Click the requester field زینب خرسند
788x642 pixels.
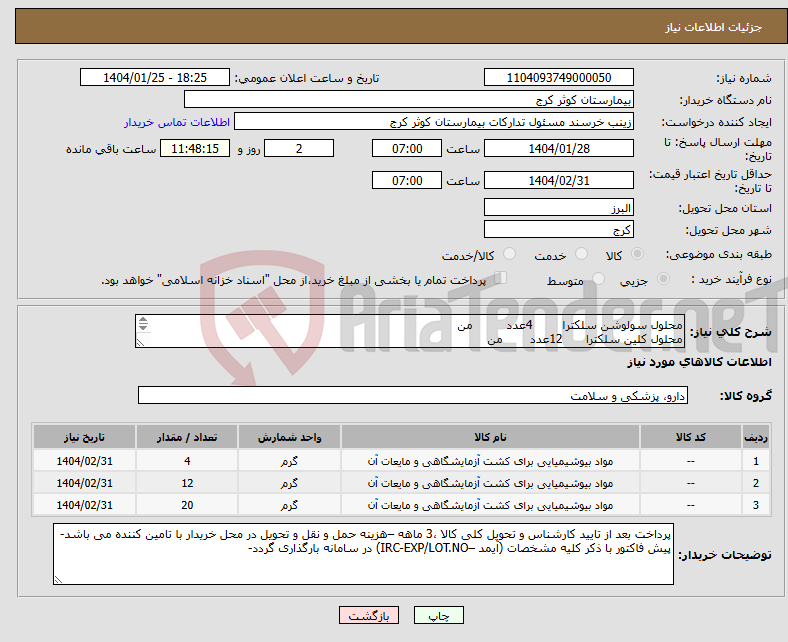[434, 122]
